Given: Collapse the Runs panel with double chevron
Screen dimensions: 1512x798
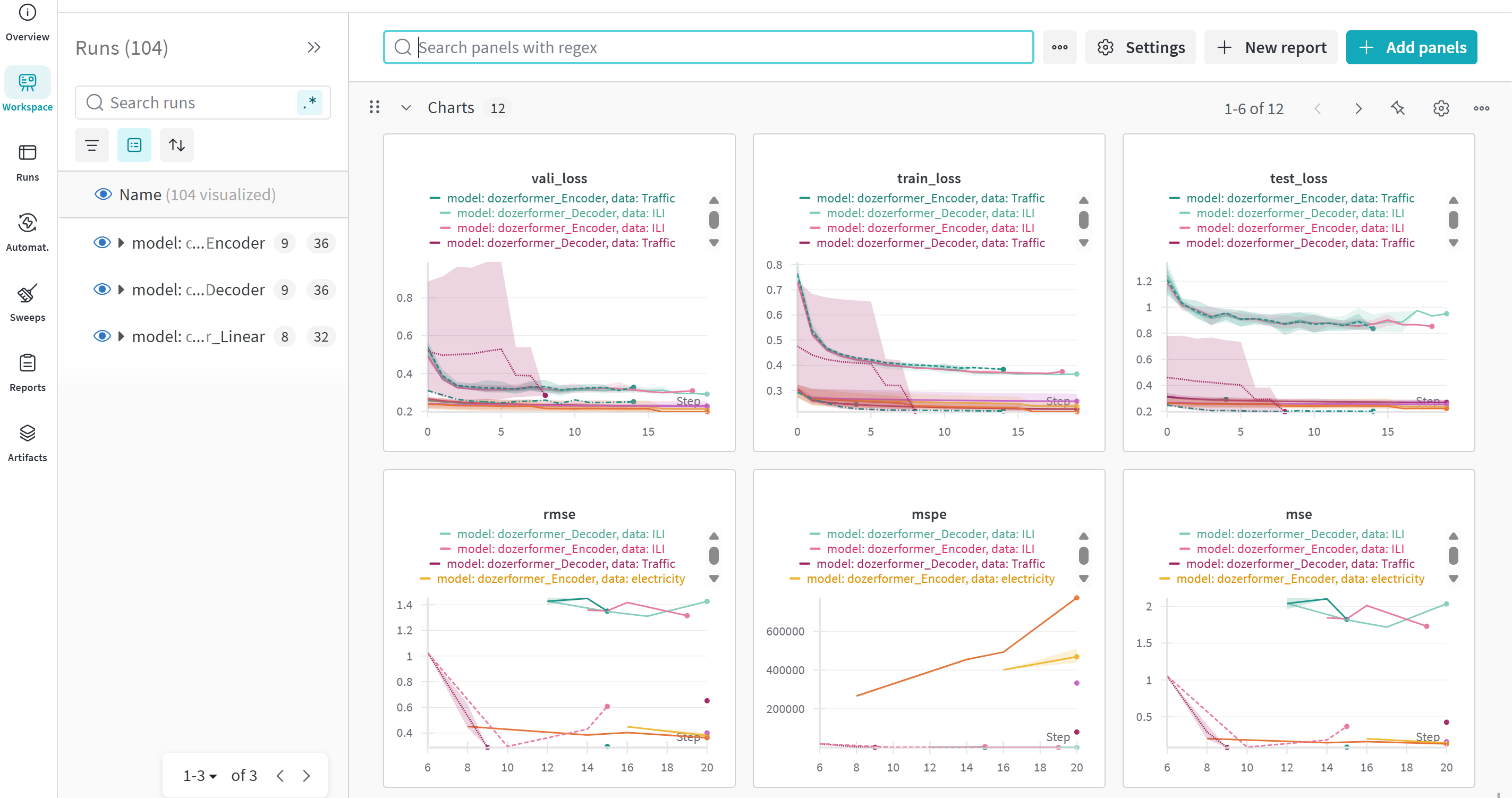Looking at the screenshot, I should [314, 47].
